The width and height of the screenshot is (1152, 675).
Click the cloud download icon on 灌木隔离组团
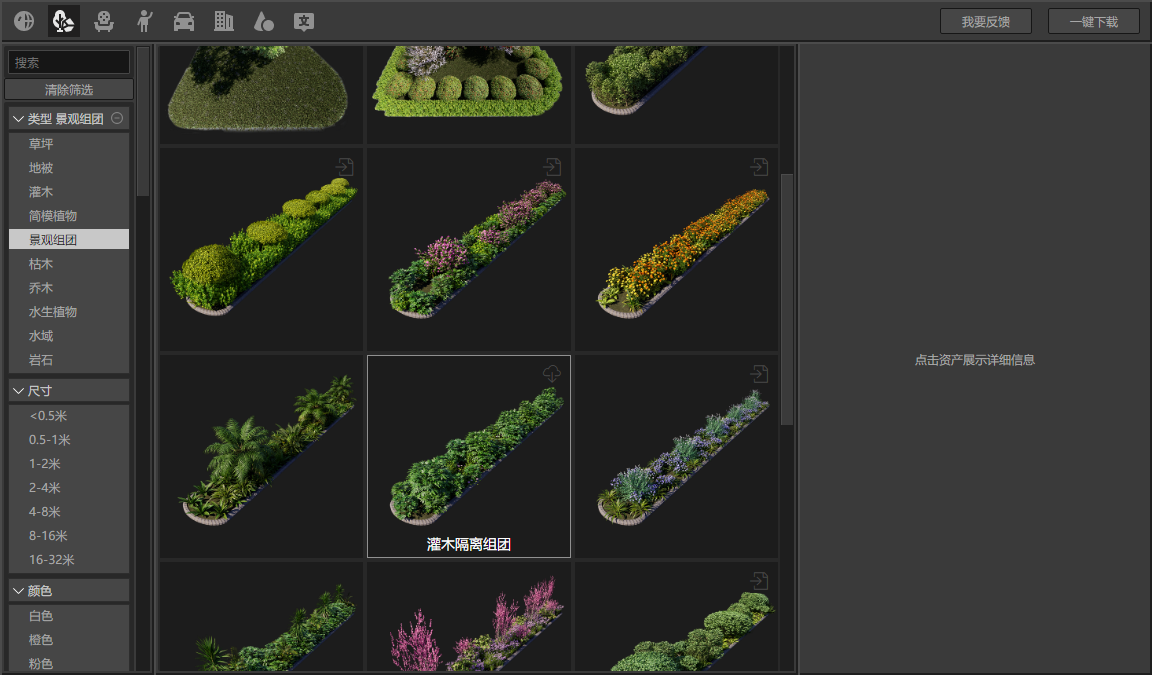551,373
